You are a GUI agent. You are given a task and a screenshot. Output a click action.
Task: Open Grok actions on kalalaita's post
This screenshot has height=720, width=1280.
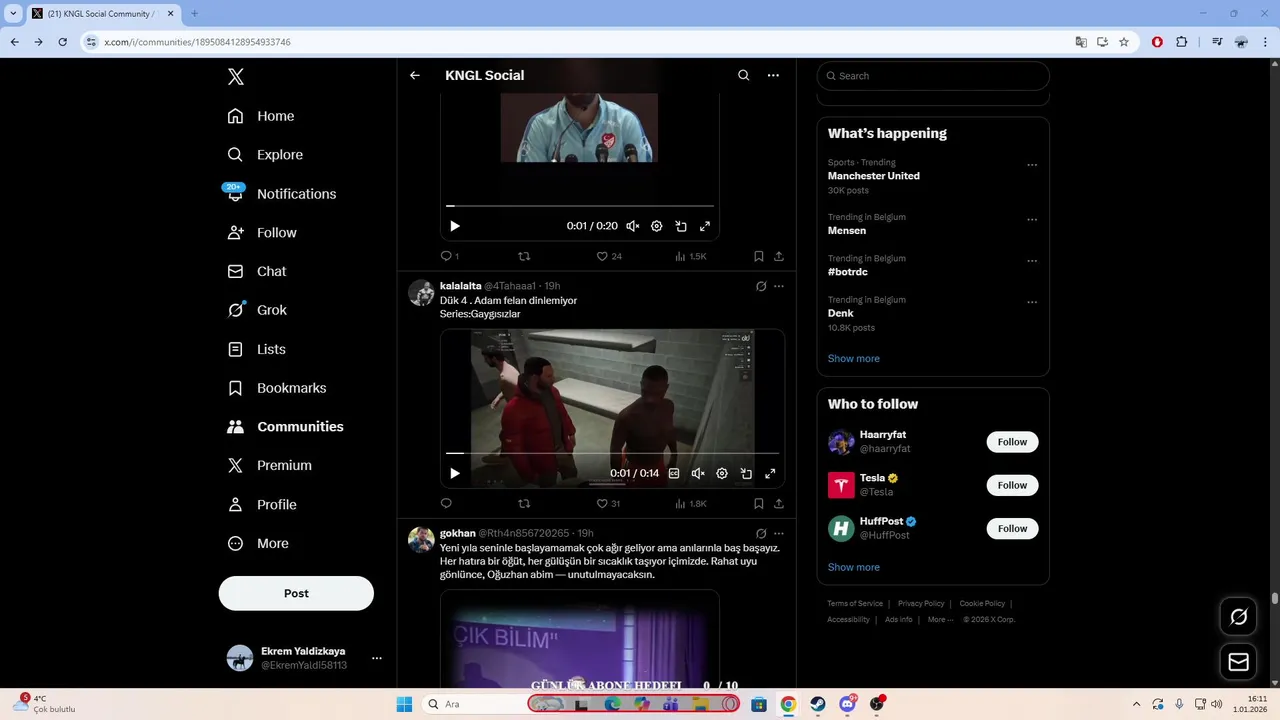(x=761, y=286)
